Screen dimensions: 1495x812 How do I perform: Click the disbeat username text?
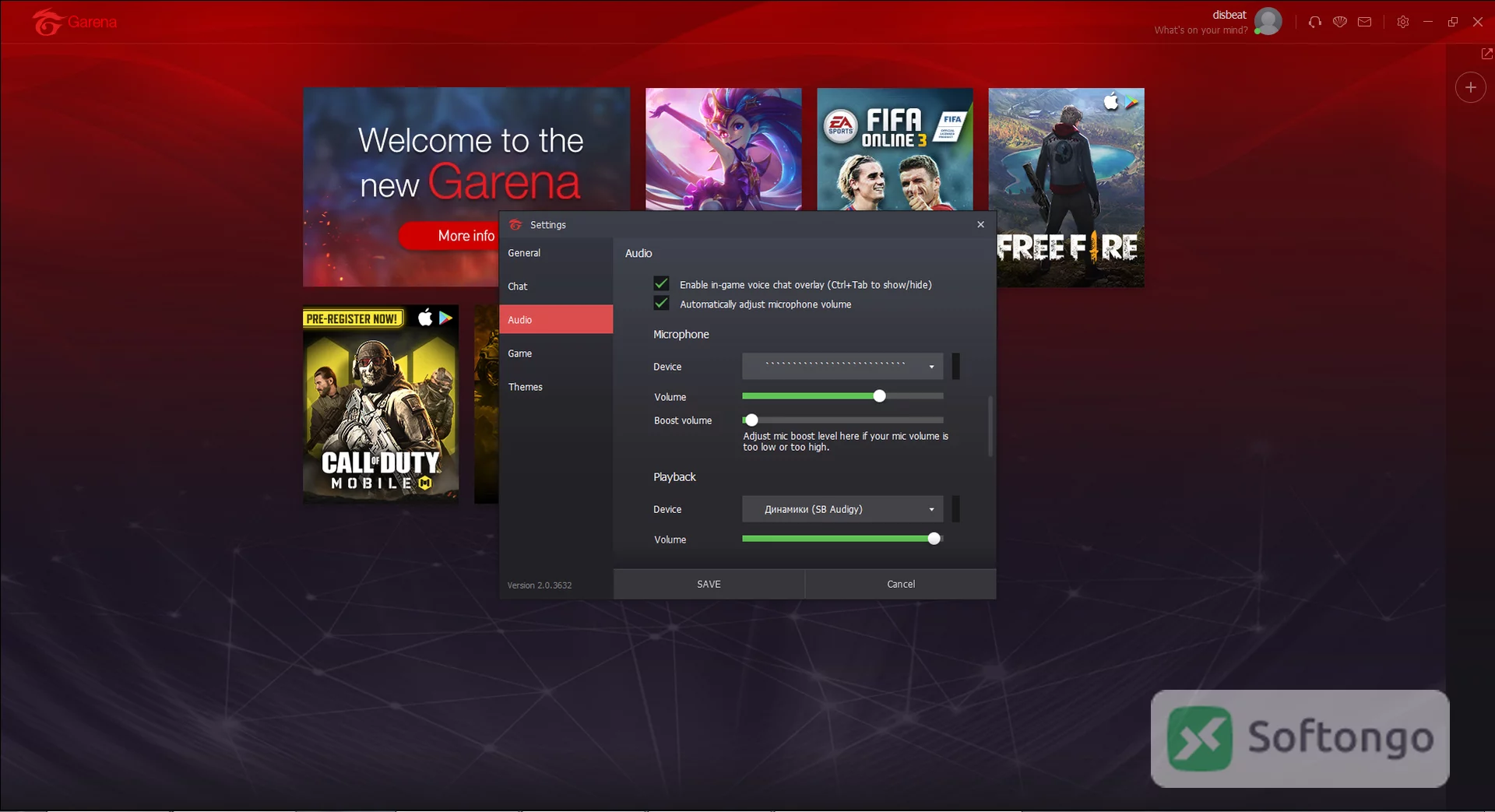coord(1229,15)
